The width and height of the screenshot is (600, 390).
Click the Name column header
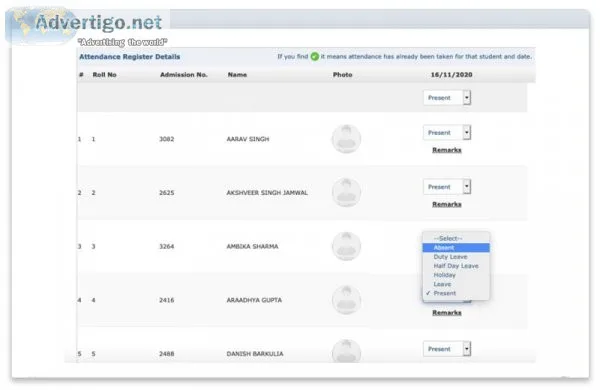point(237,75)
